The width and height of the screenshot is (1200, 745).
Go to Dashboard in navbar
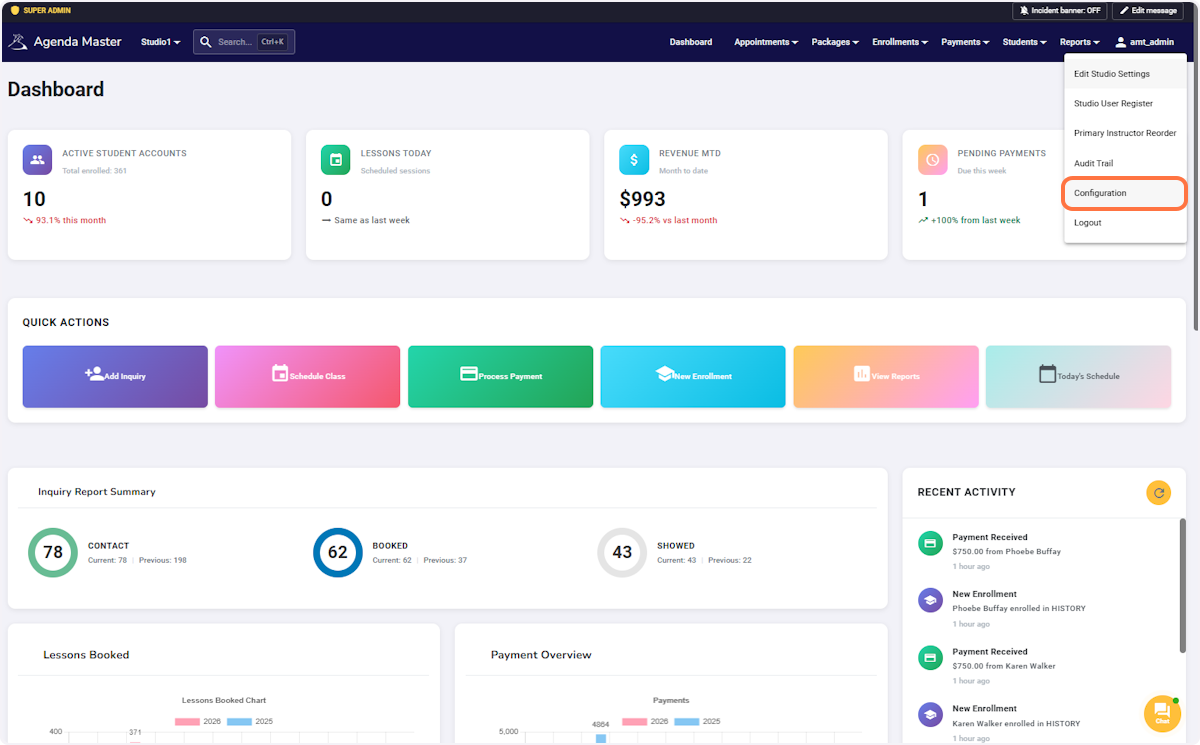(691, 42)
